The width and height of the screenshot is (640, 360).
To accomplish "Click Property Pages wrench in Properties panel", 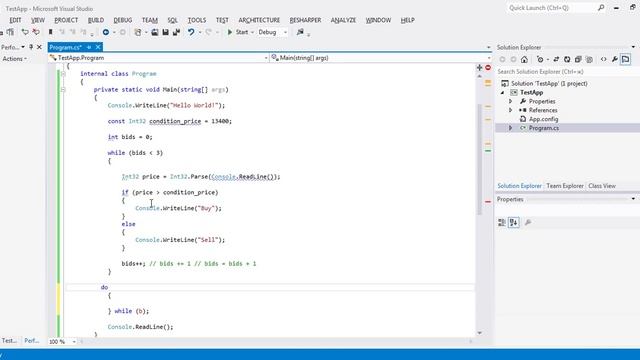I will coord(528,222).
